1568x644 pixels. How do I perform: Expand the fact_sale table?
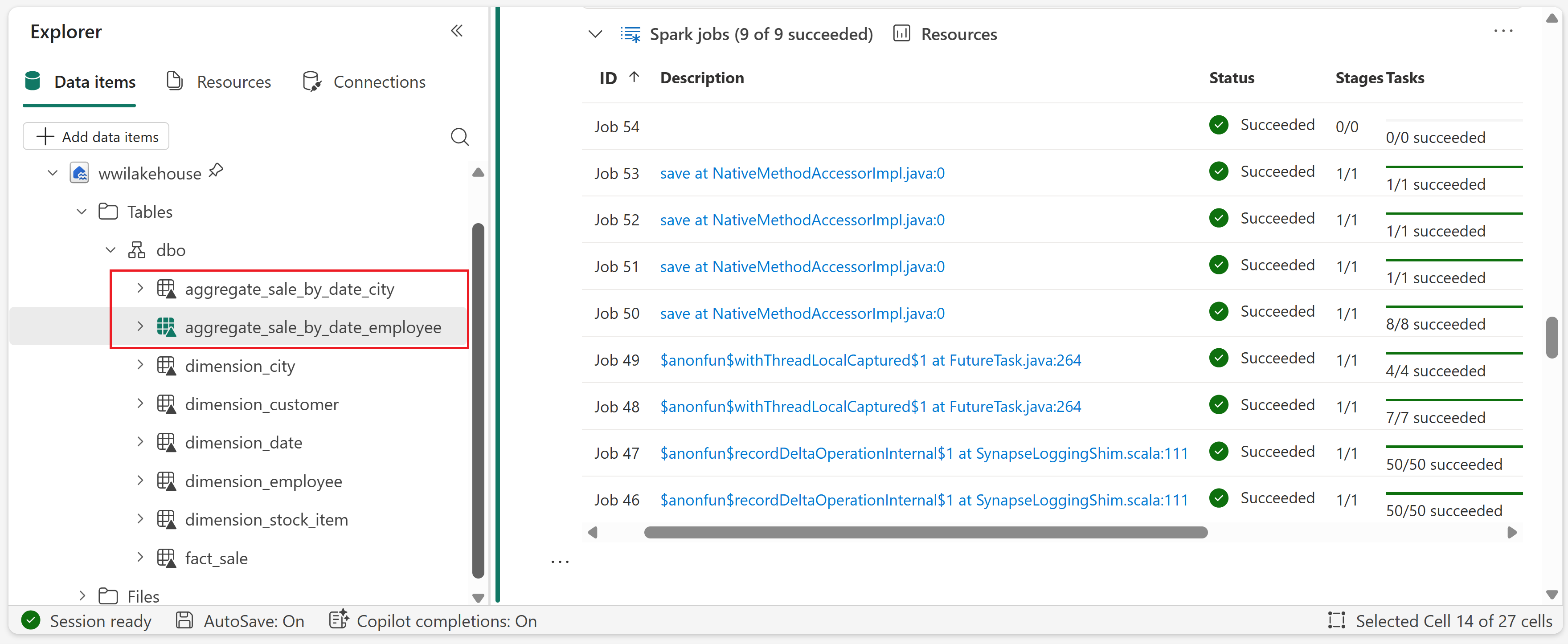[x=140, y=557]
